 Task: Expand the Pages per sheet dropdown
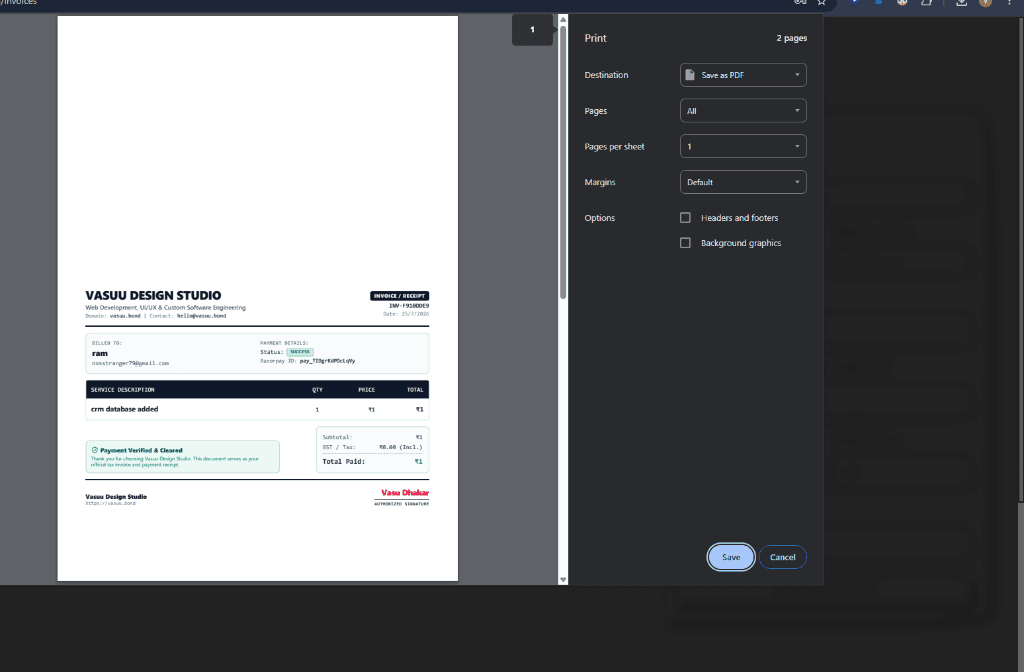pos(743,146)
